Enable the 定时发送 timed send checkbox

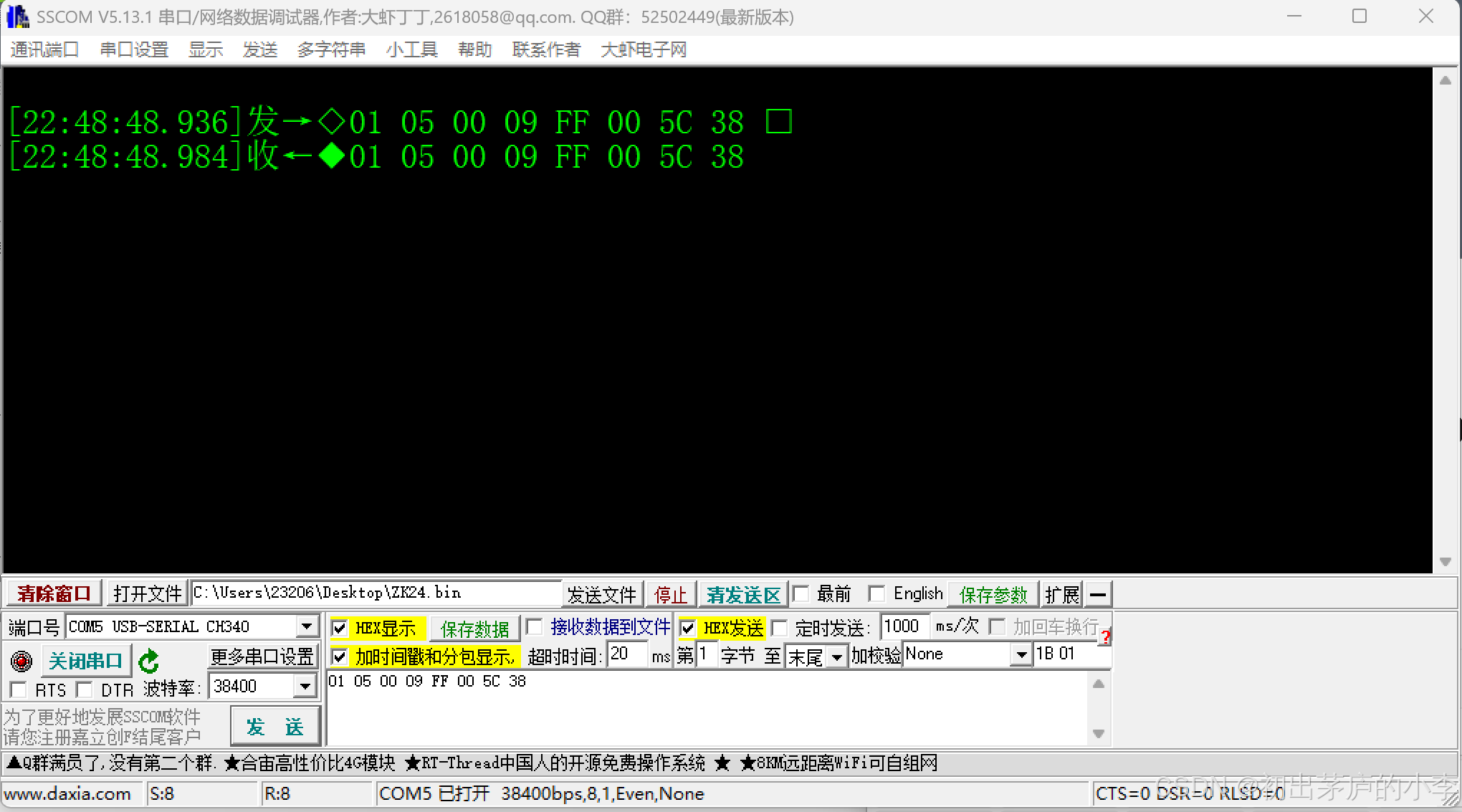point(780,629)
